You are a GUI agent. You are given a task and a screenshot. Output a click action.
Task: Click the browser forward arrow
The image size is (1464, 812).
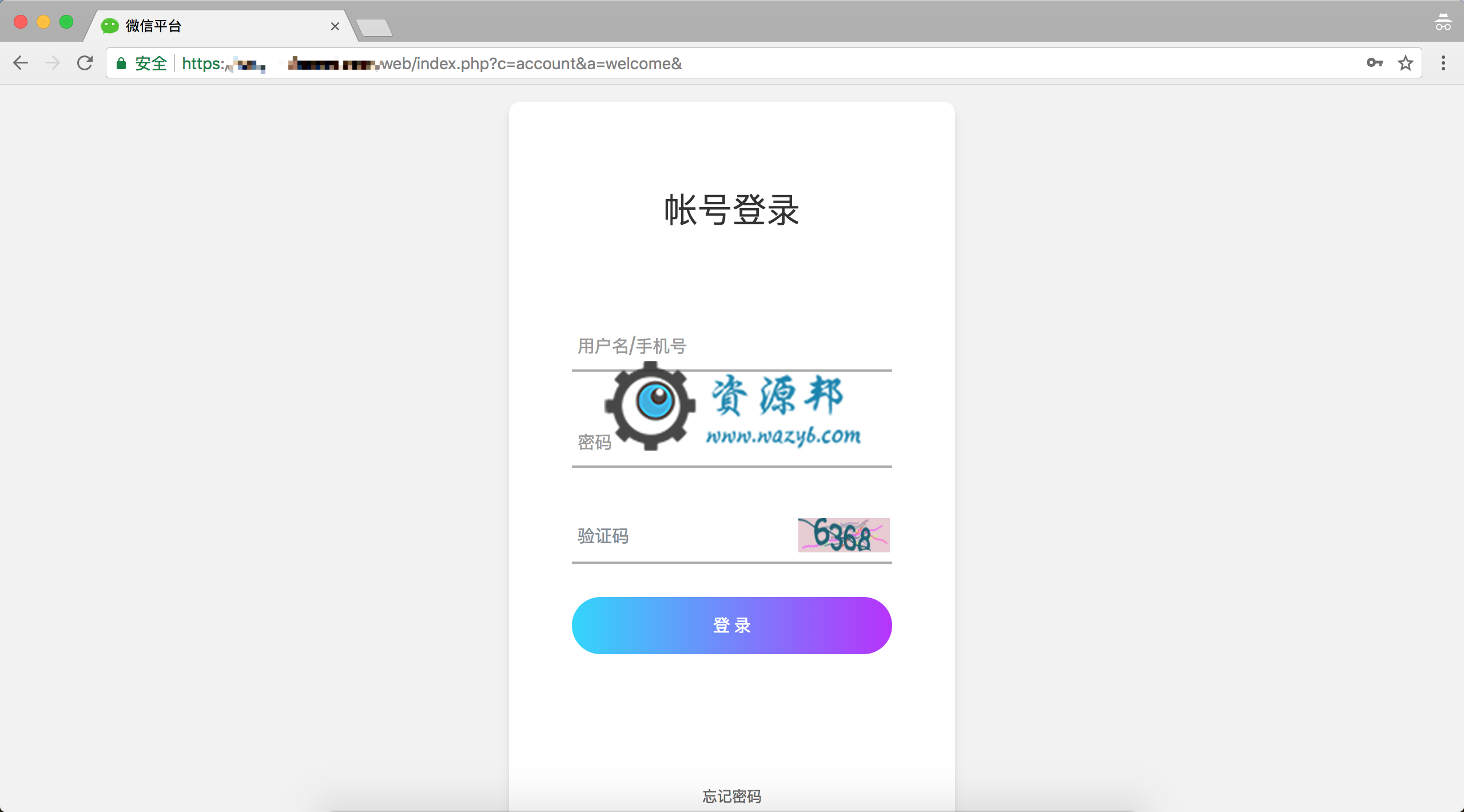pos(53,63)
